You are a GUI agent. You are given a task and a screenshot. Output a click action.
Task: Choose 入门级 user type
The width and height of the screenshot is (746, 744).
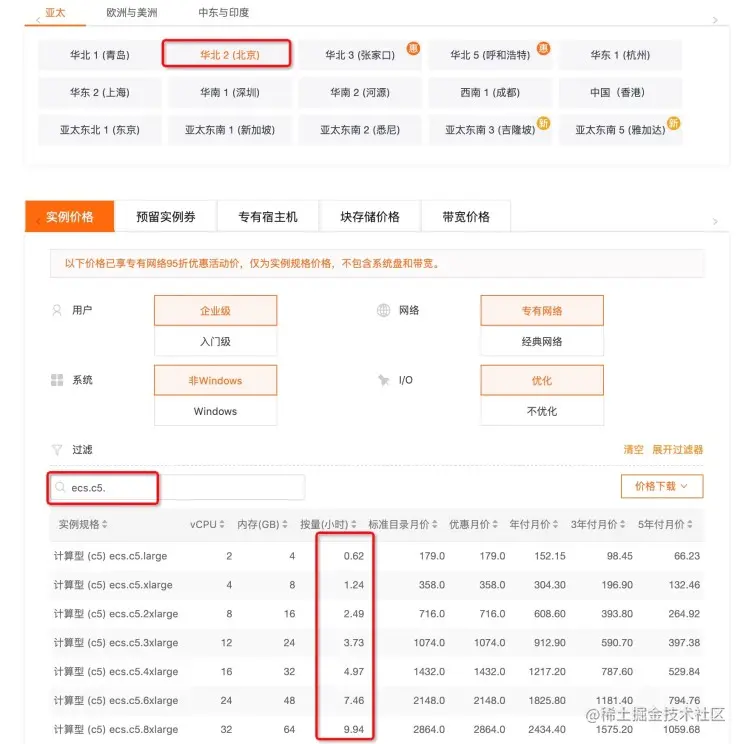pos(216,341)
